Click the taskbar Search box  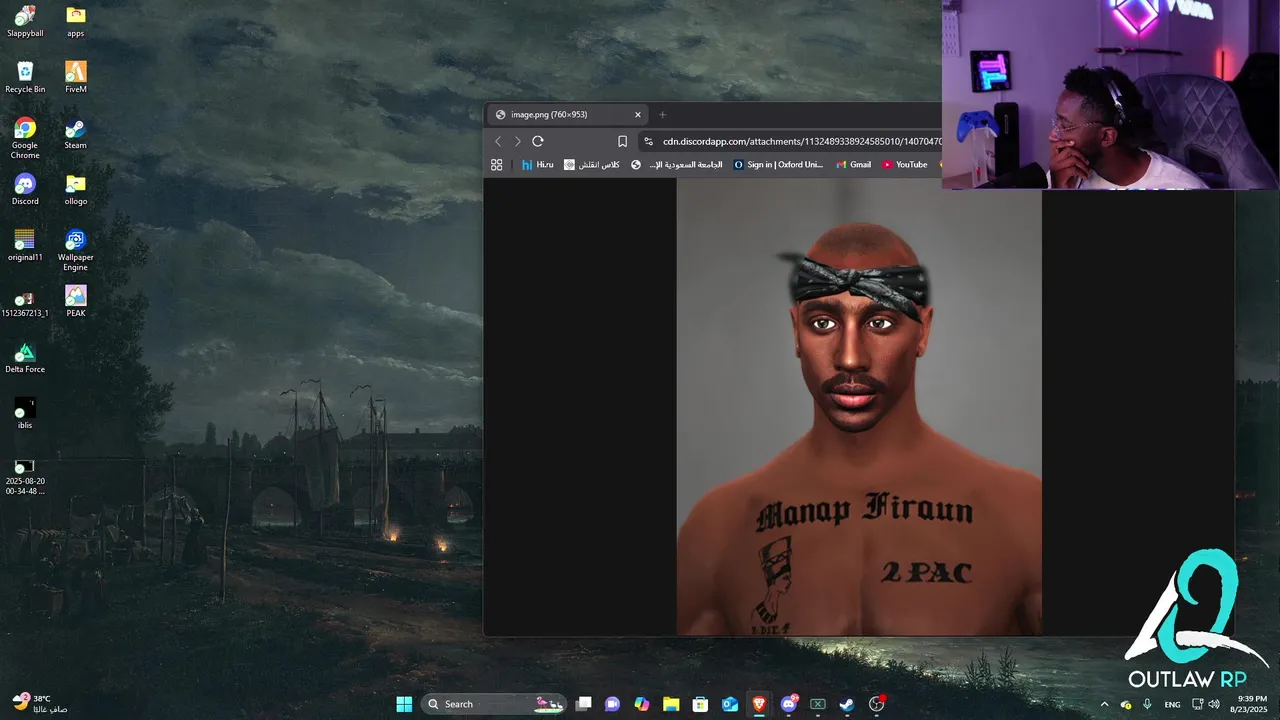[494, 704]
